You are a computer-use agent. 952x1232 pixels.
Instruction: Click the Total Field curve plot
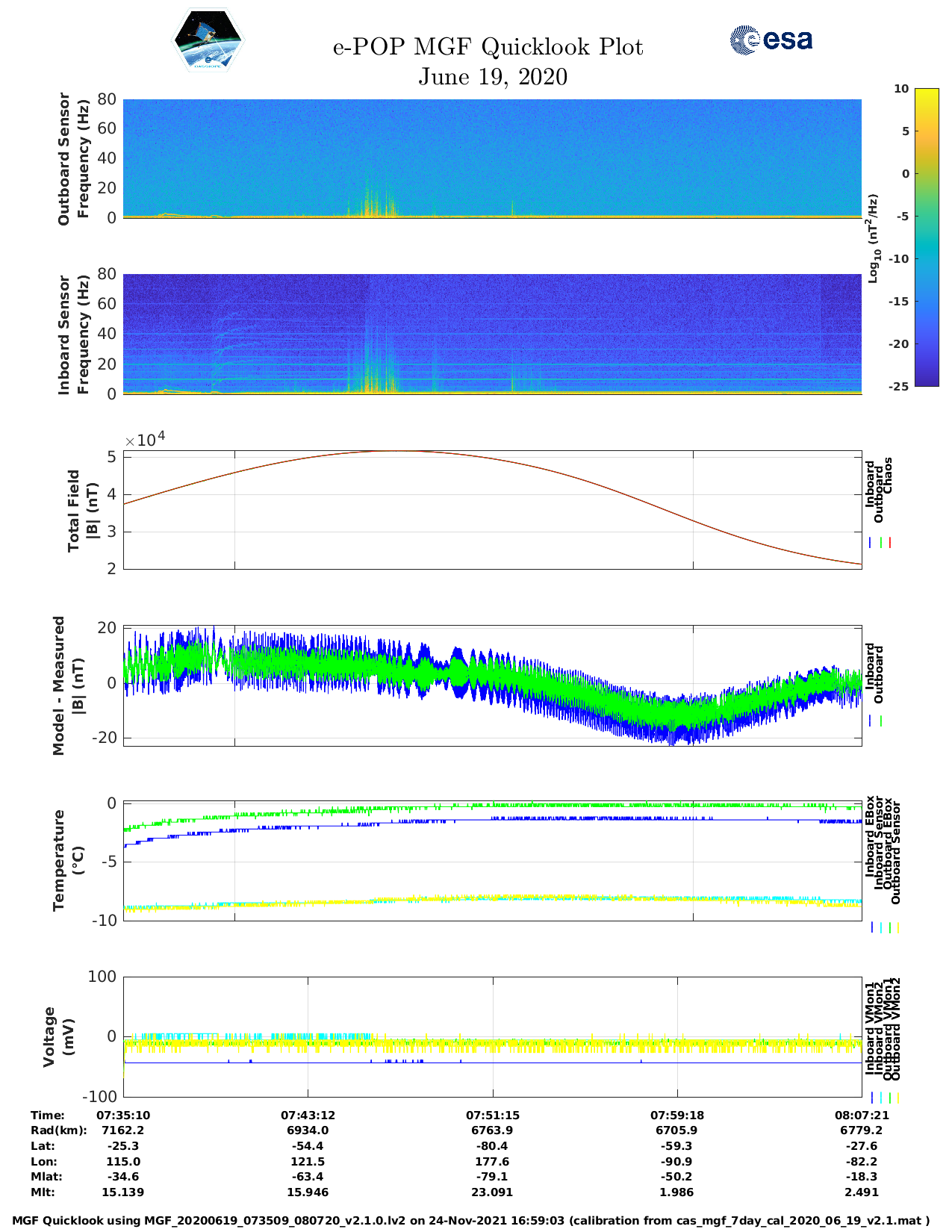(x=492, y=509)
